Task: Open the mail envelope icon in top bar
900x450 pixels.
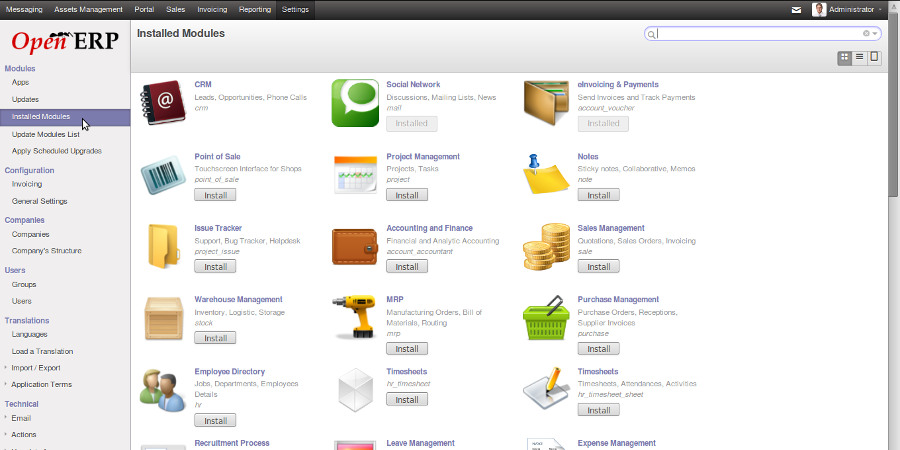Action: click(x=796, y=10)
